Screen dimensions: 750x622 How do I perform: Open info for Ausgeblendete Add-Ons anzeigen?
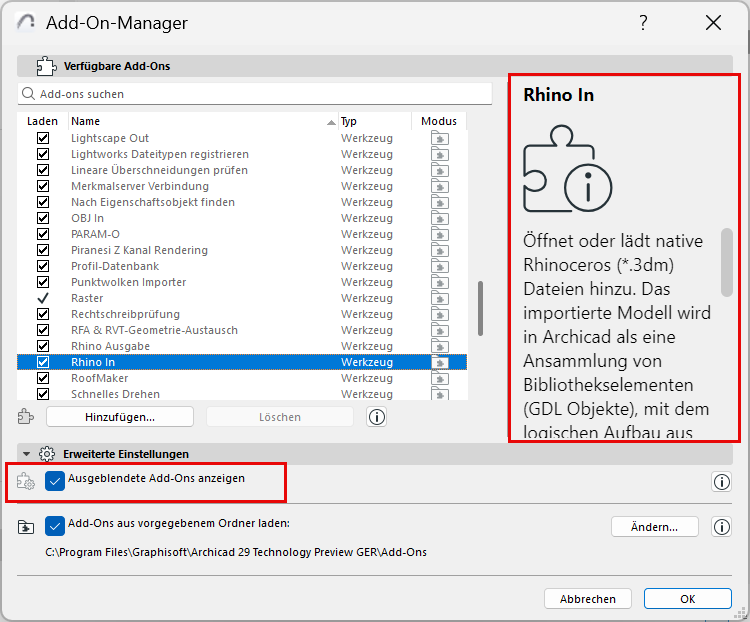pyautogui.click(x=721, y=482)
